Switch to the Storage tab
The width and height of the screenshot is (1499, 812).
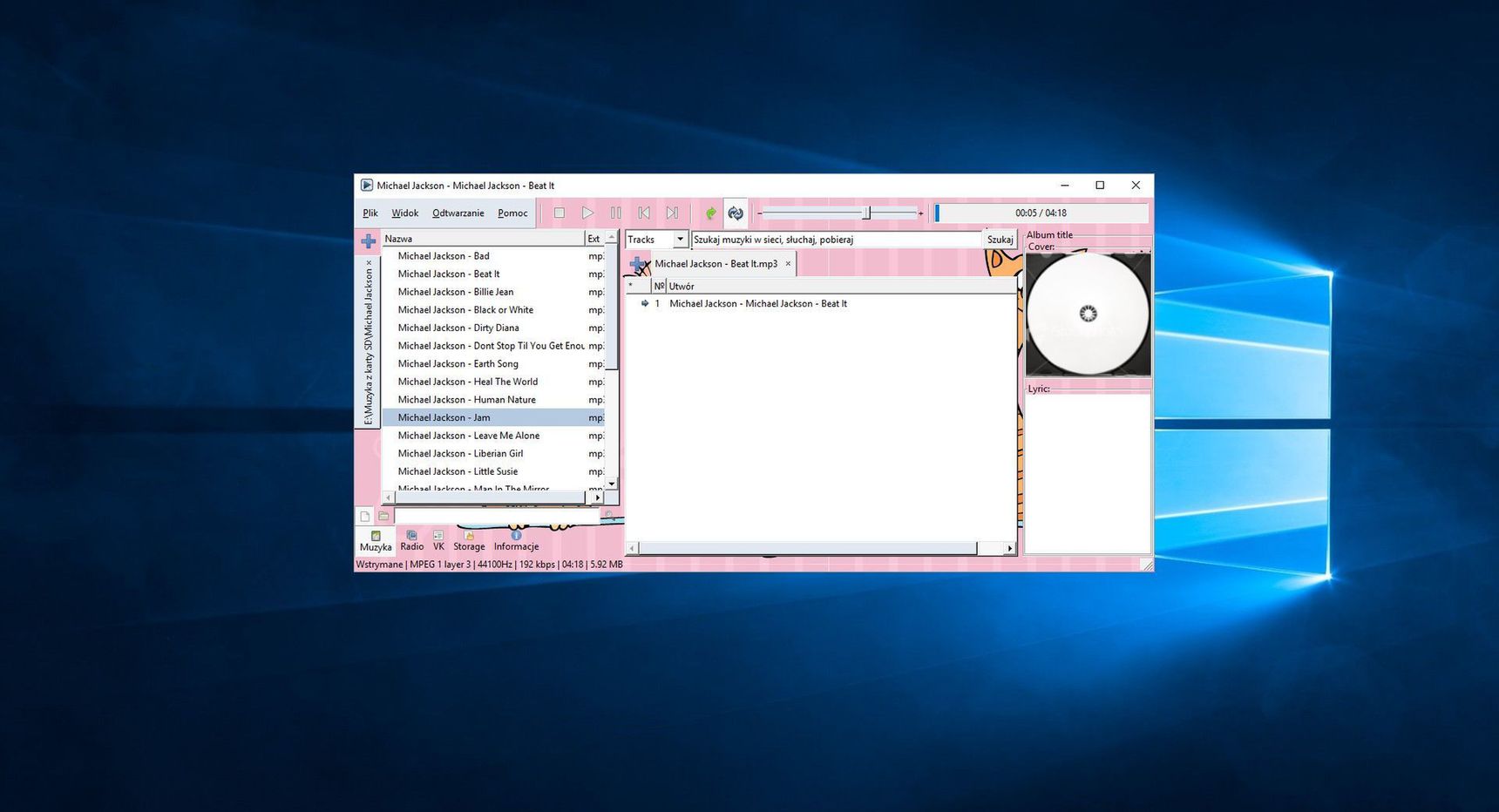coord(469,541)
